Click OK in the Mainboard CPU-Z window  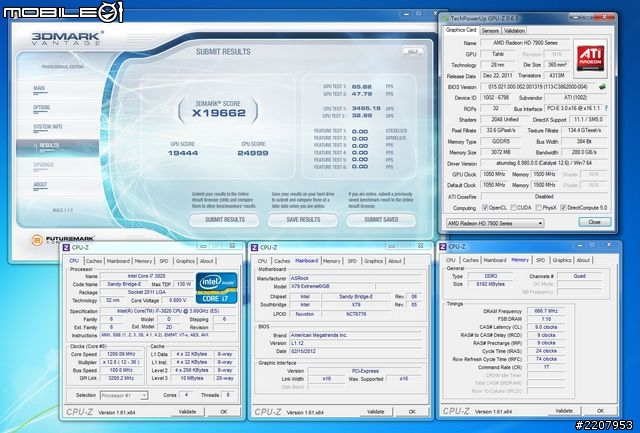pyautogui.click(x=412, y=412)
